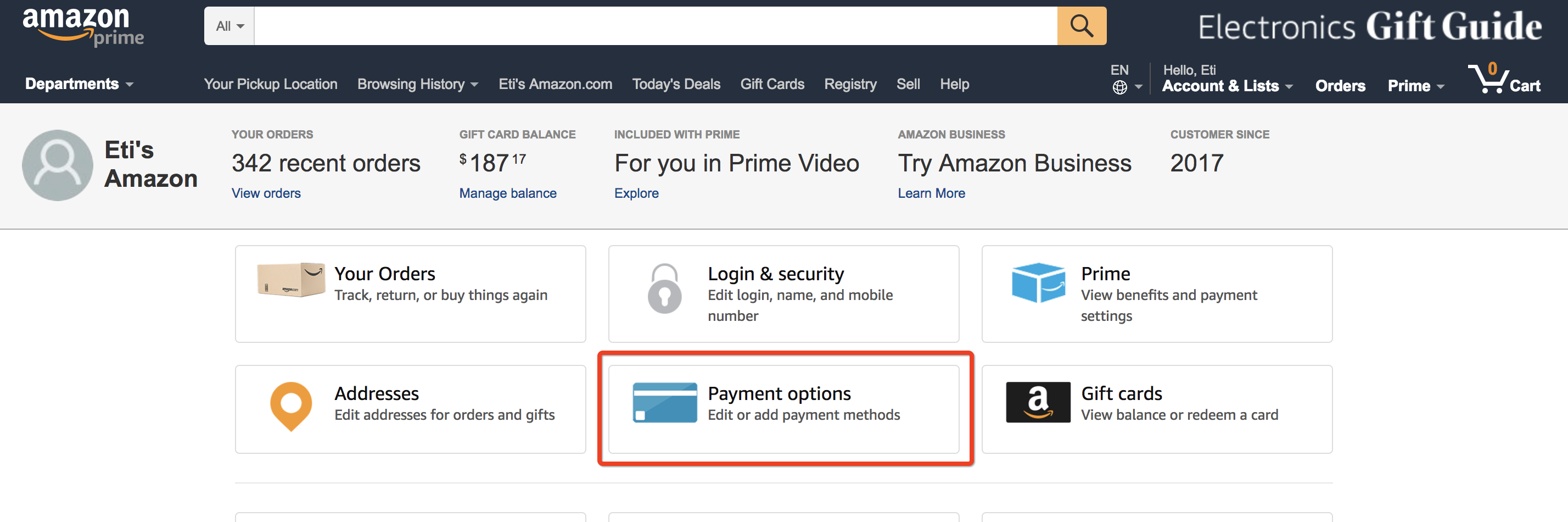The image size is (1568, 522).
Task: Open the Login & security padlock card
Action: pyautogui.click(x=783, y=293)
